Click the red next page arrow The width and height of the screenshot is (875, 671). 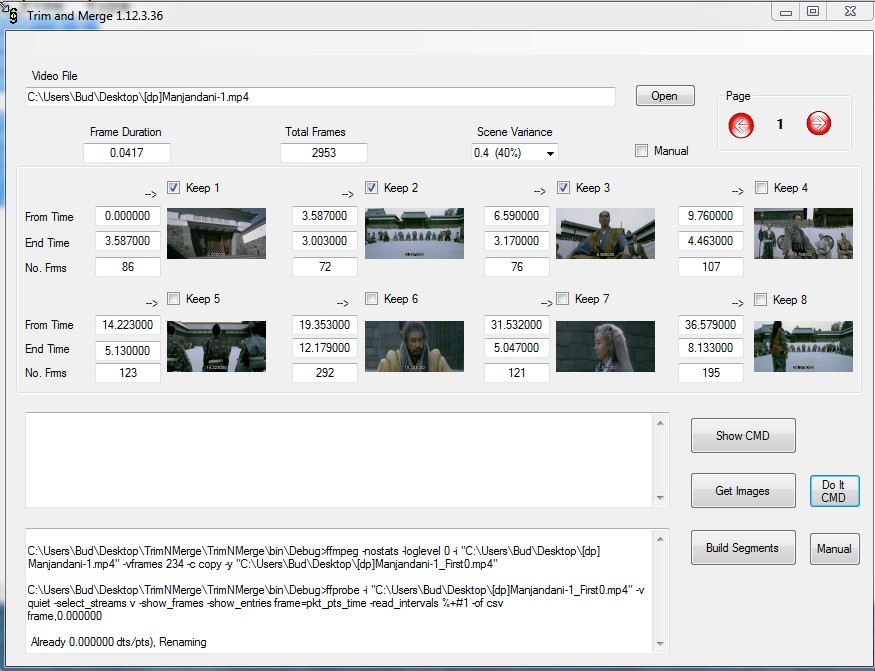click(819, 123)
